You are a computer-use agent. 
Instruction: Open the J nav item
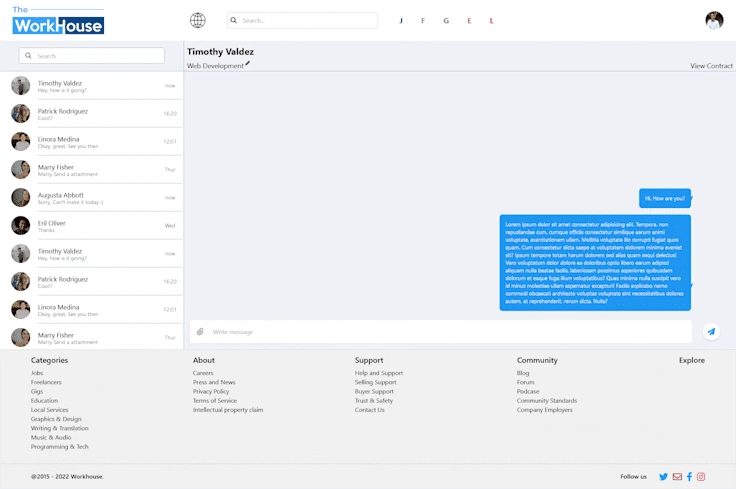point(401,21)
